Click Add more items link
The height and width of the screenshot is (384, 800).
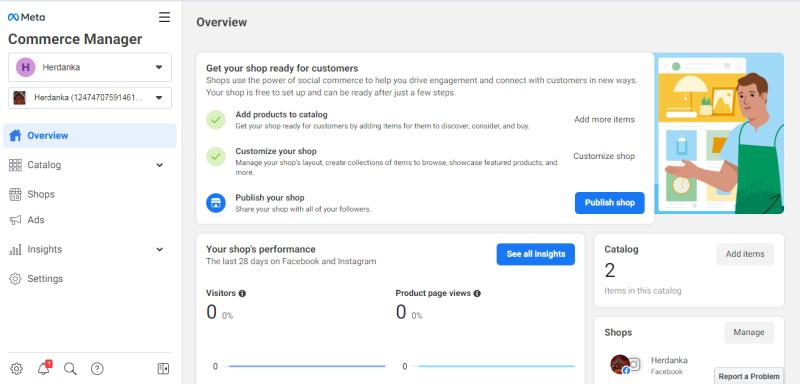[x=605, y=120]
